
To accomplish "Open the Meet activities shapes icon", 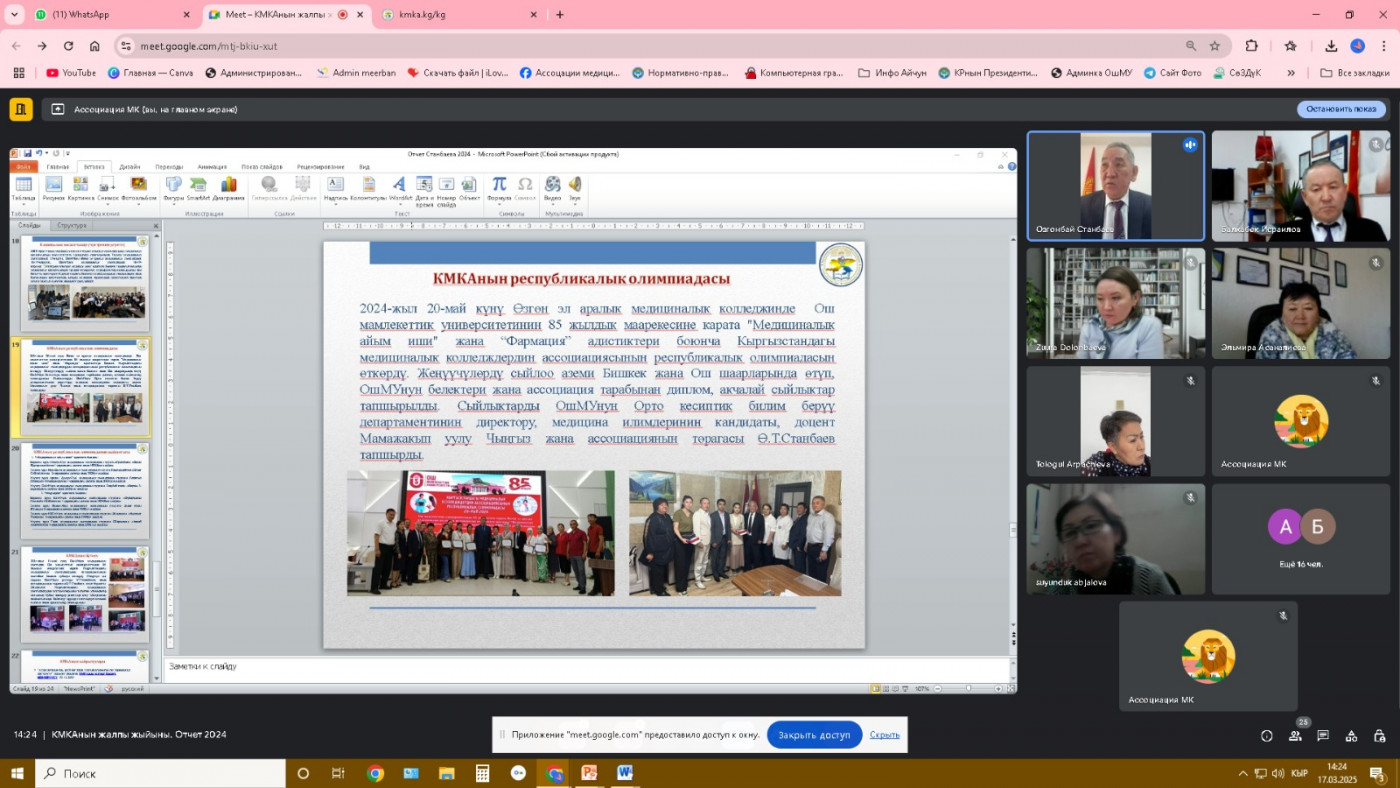I will point(1352,735).
